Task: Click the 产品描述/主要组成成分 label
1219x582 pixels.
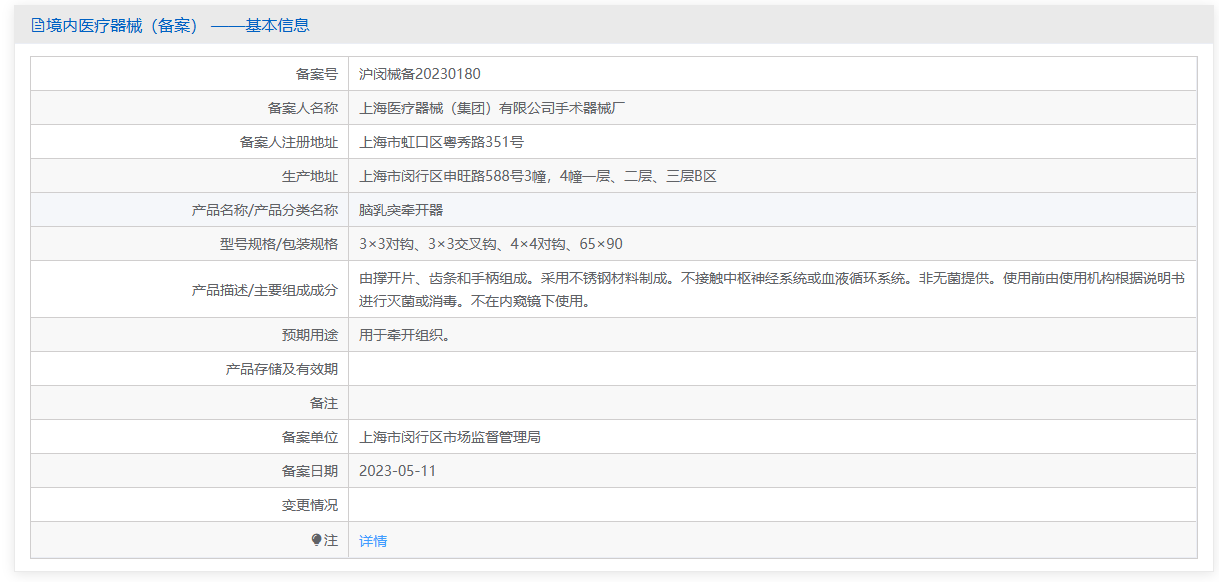Action: point(265,289)
